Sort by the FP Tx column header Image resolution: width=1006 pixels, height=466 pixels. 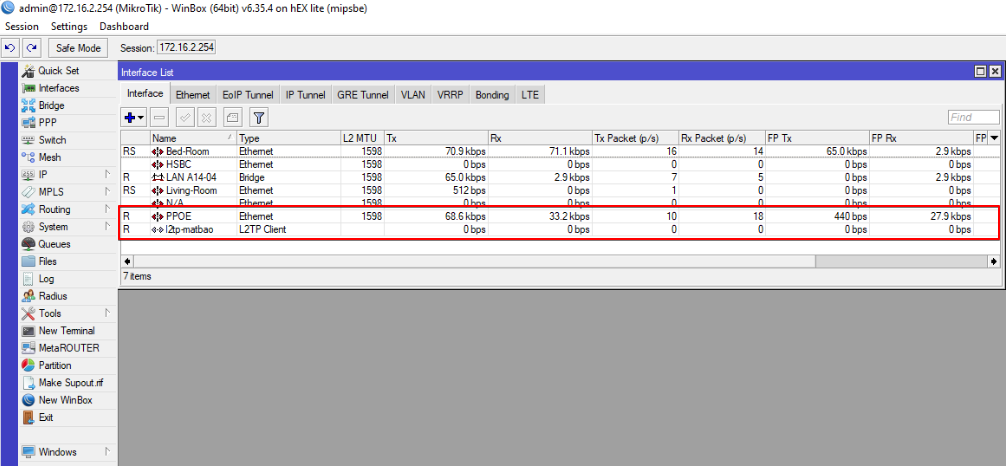tap(817, 137)
